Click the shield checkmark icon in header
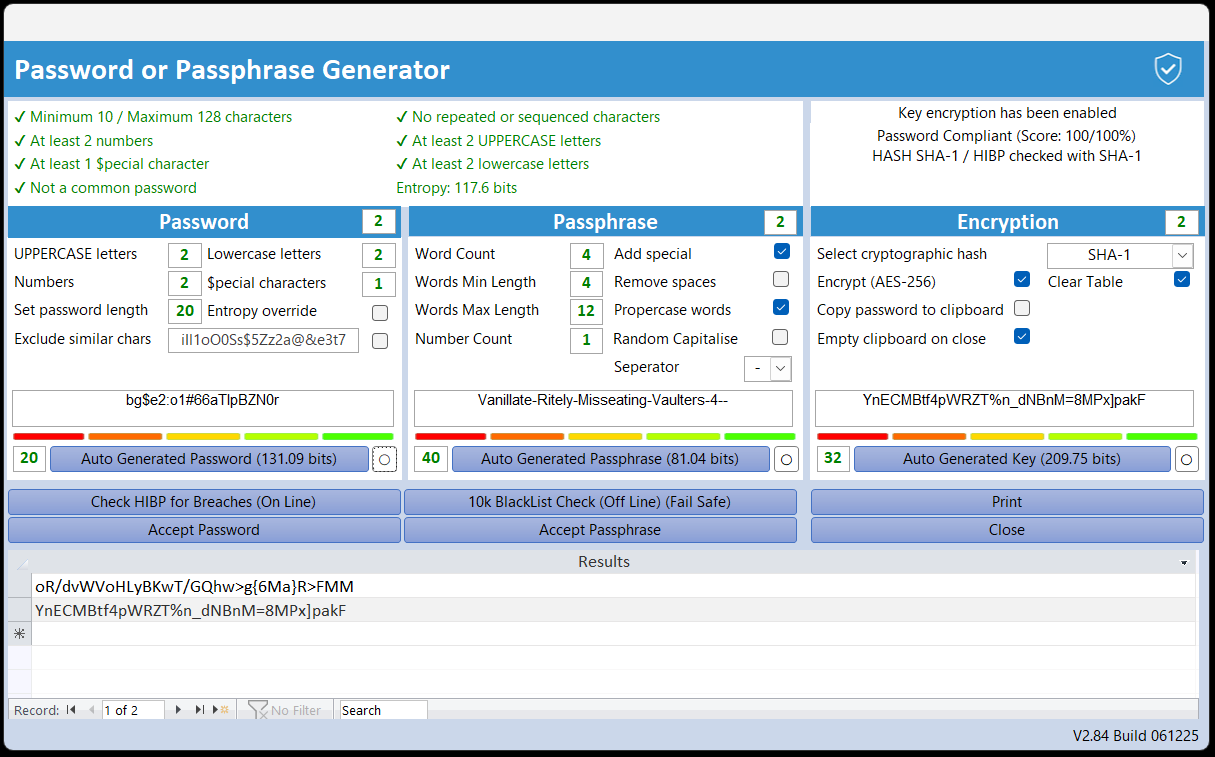This screenshot has width=1215, height=757. coord(1167,69)
